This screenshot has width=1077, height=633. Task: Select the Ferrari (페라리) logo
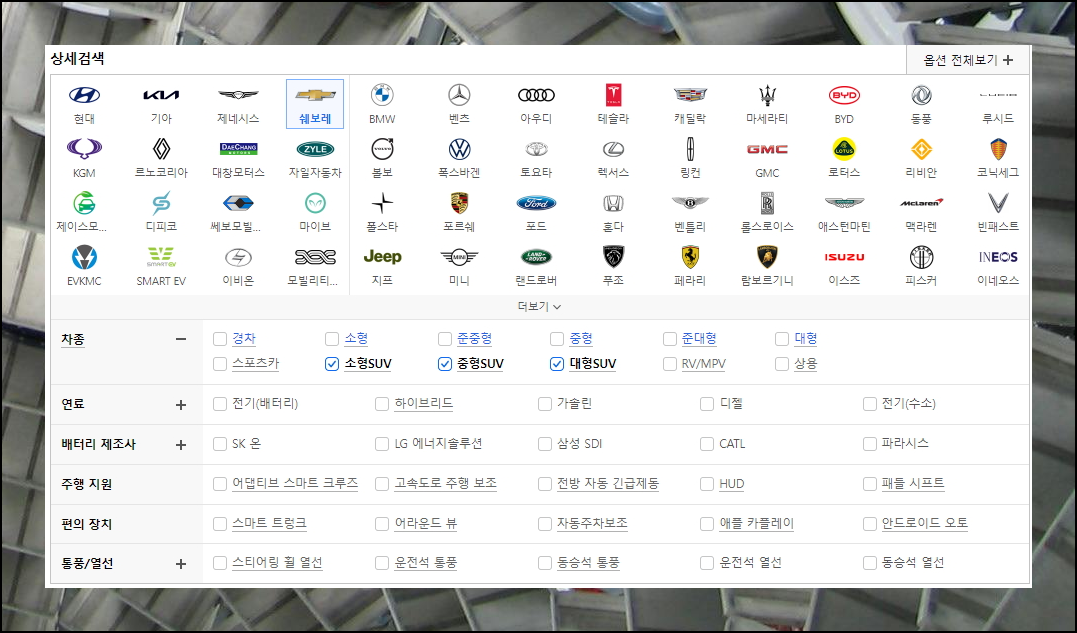point(690,257)
